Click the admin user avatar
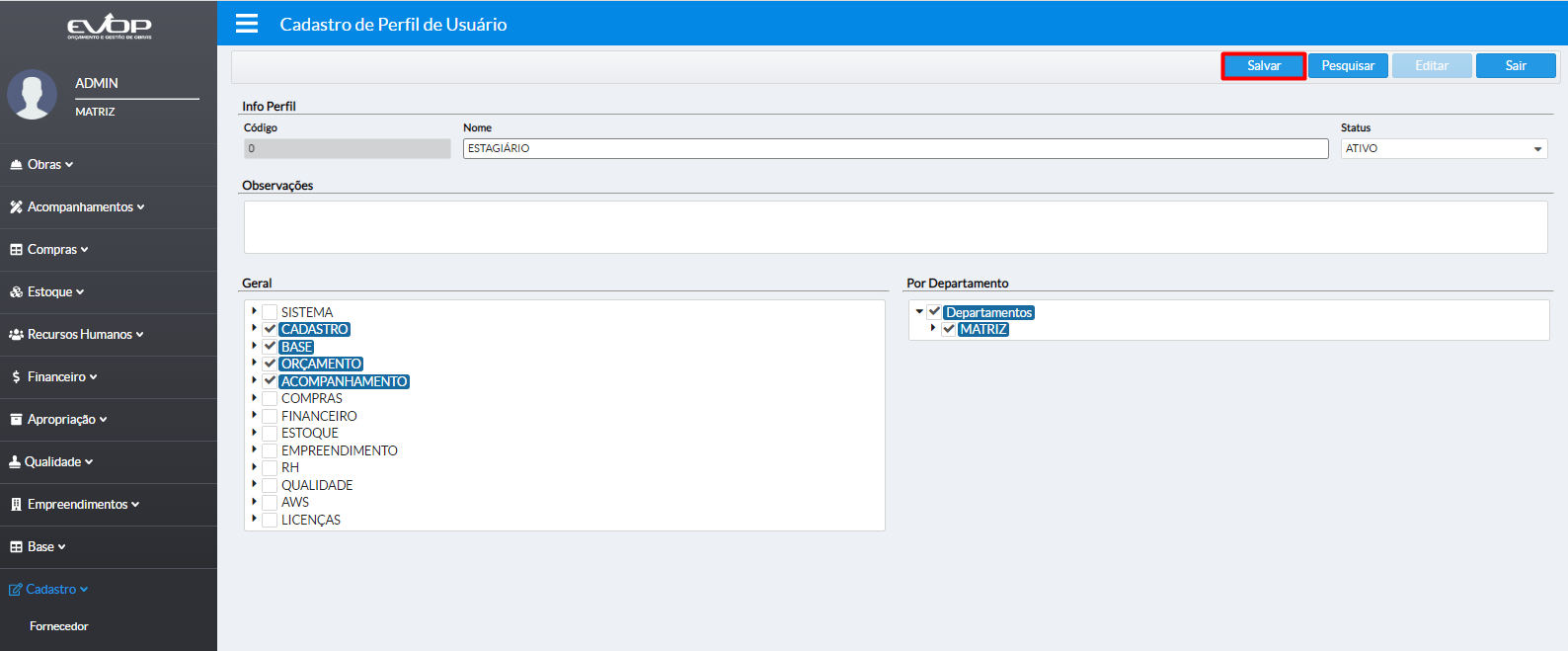This screenshot has width=1568, height=651. [33, 95]
